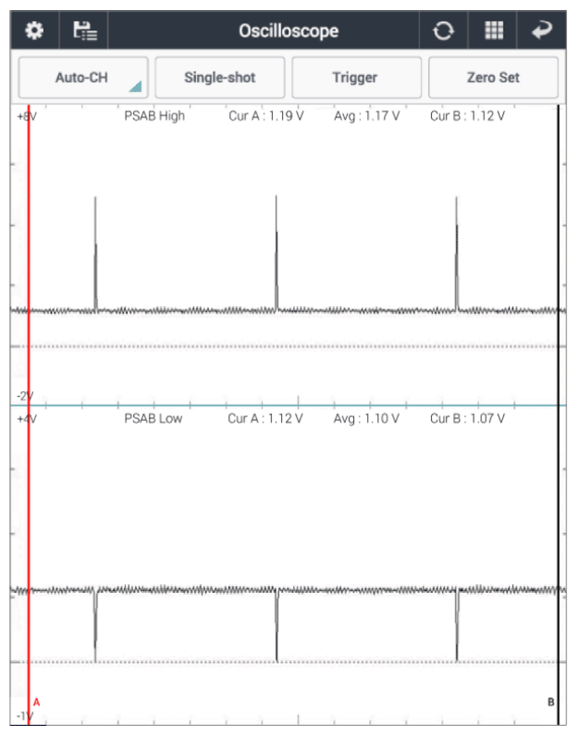
Task: Select the Auto-CH button
Action: point(83,77)
